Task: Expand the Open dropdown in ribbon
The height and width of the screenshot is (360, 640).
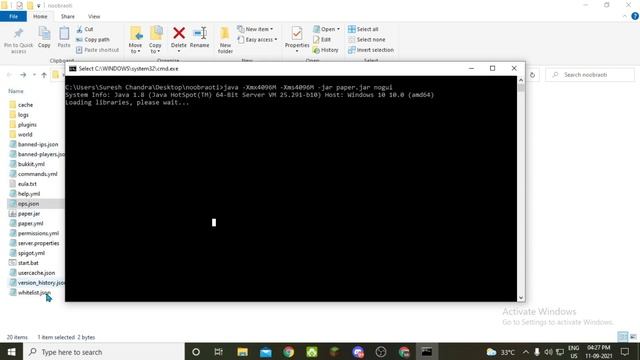Action: click(326, 29)
